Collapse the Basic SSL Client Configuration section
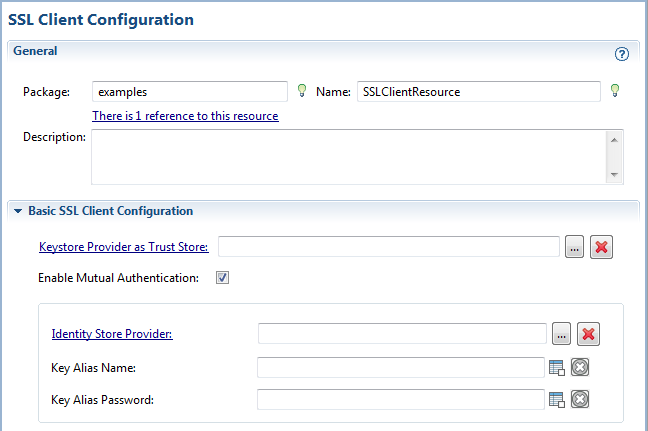Viewport: 648px width, 431px height. [18, 211]
